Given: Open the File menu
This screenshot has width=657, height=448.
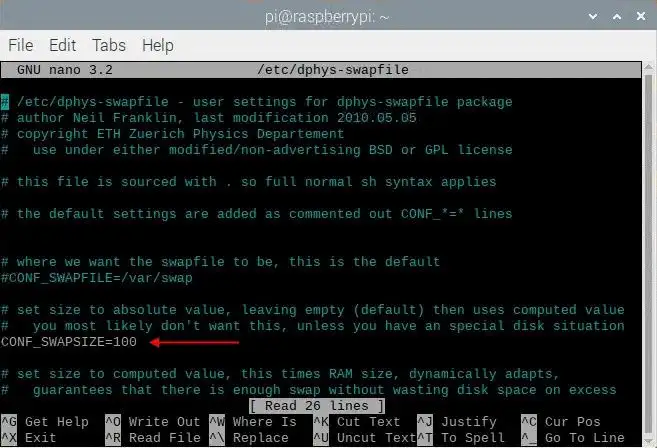Looking at the screenshot, I should pos(21,45).
